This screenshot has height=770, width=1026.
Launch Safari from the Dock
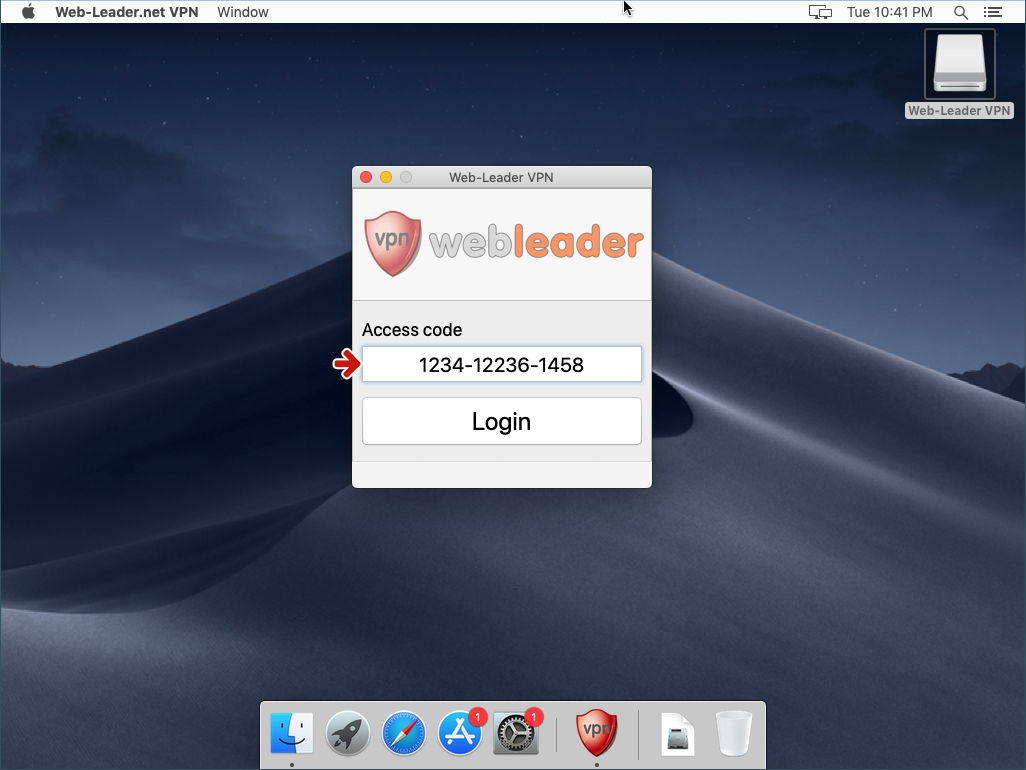tap(404, 733)
